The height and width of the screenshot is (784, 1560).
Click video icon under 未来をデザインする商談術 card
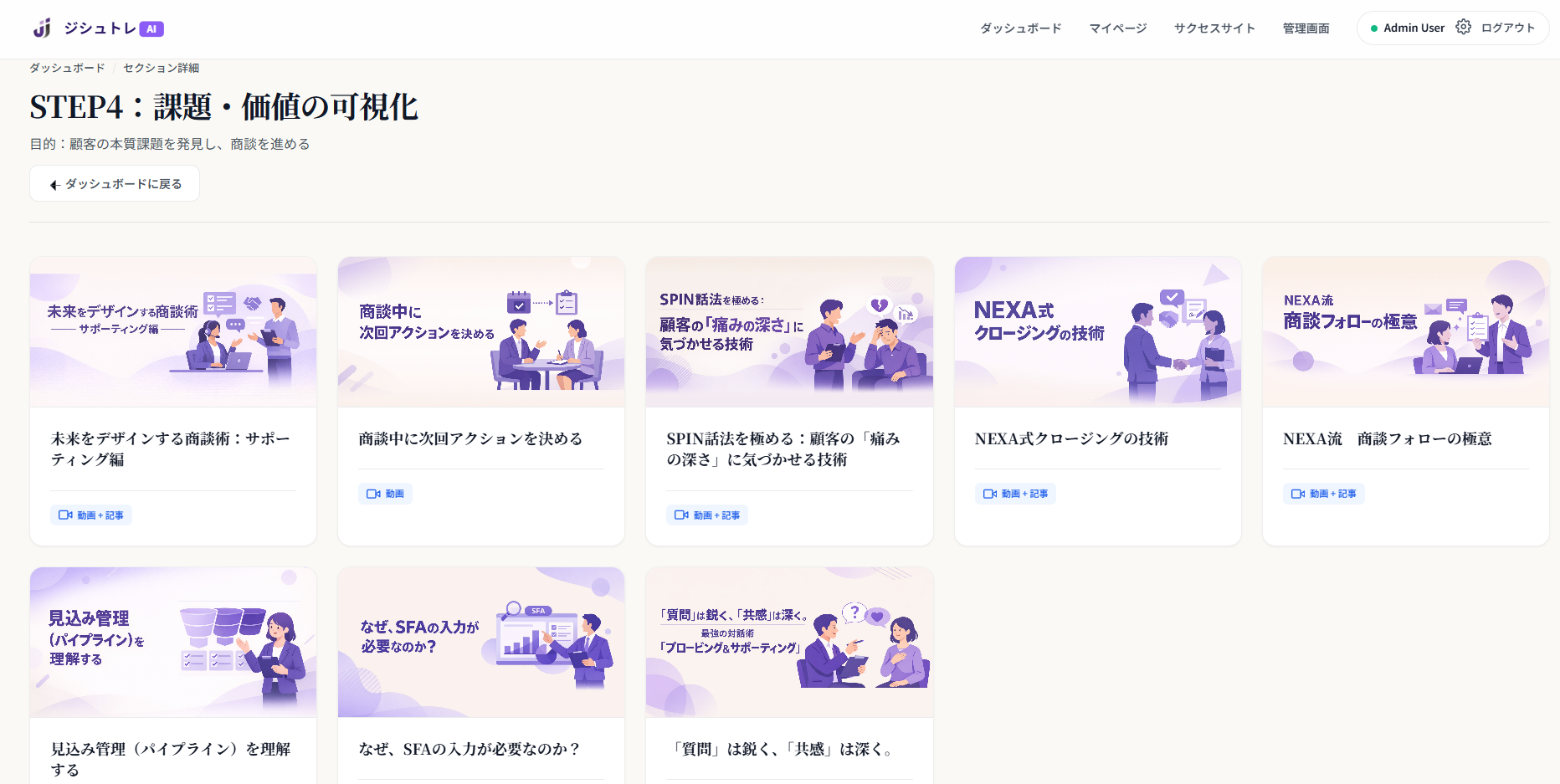[65, 515]
